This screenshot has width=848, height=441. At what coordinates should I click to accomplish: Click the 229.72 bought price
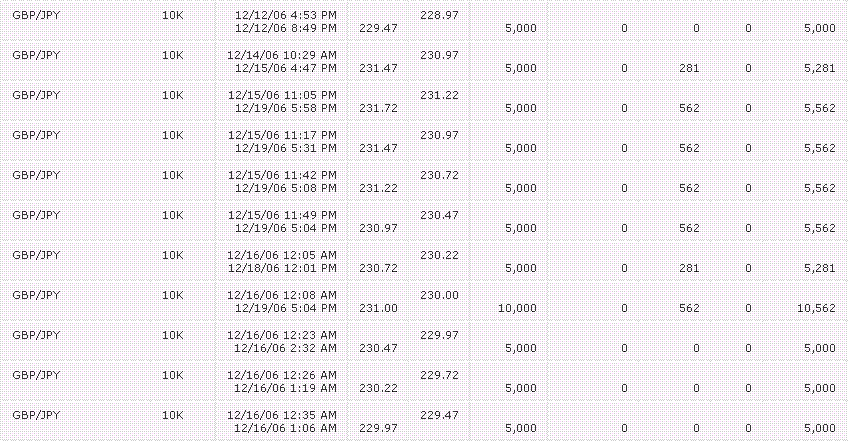[439, 376]
